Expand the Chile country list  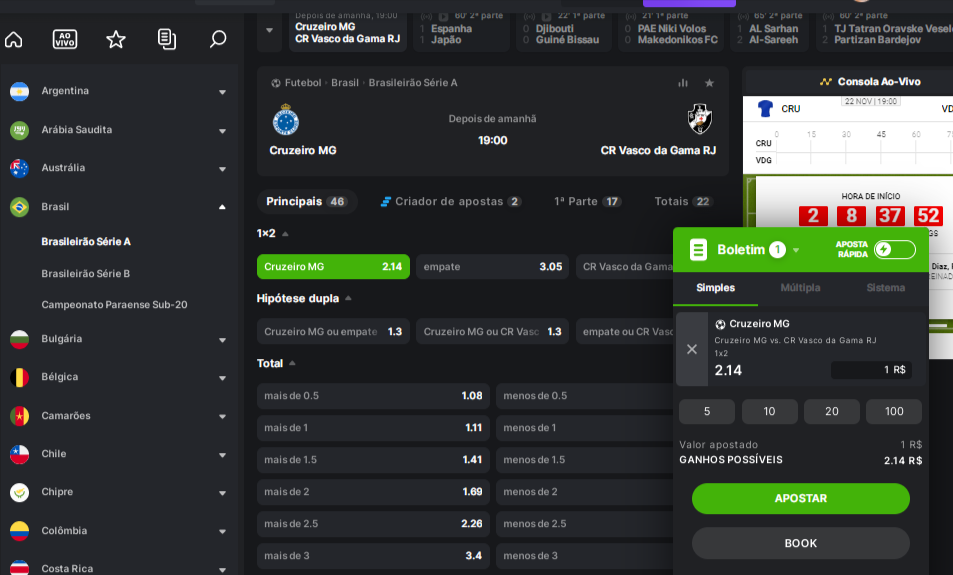click(222, 455)
